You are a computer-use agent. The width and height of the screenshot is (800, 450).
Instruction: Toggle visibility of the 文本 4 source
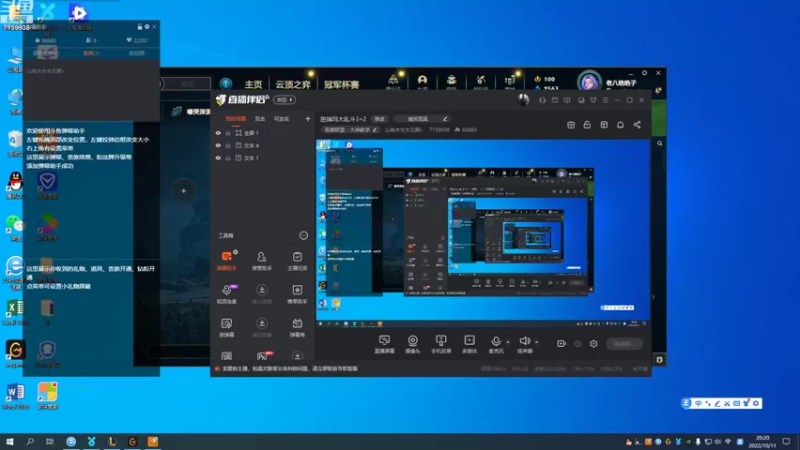218,145
